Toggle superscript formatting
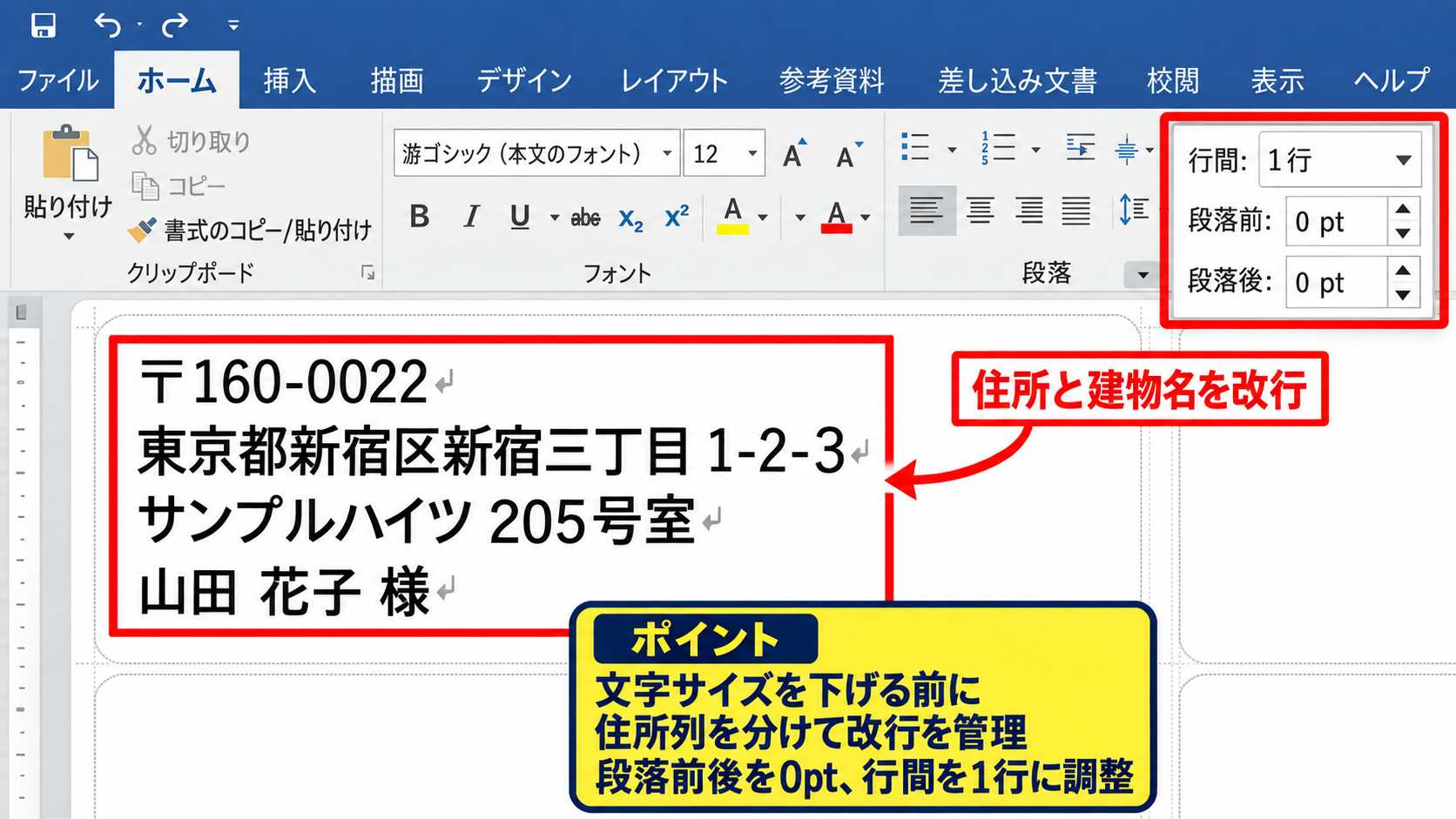The height and width of the screenshot is (819, 1456). 677,216
